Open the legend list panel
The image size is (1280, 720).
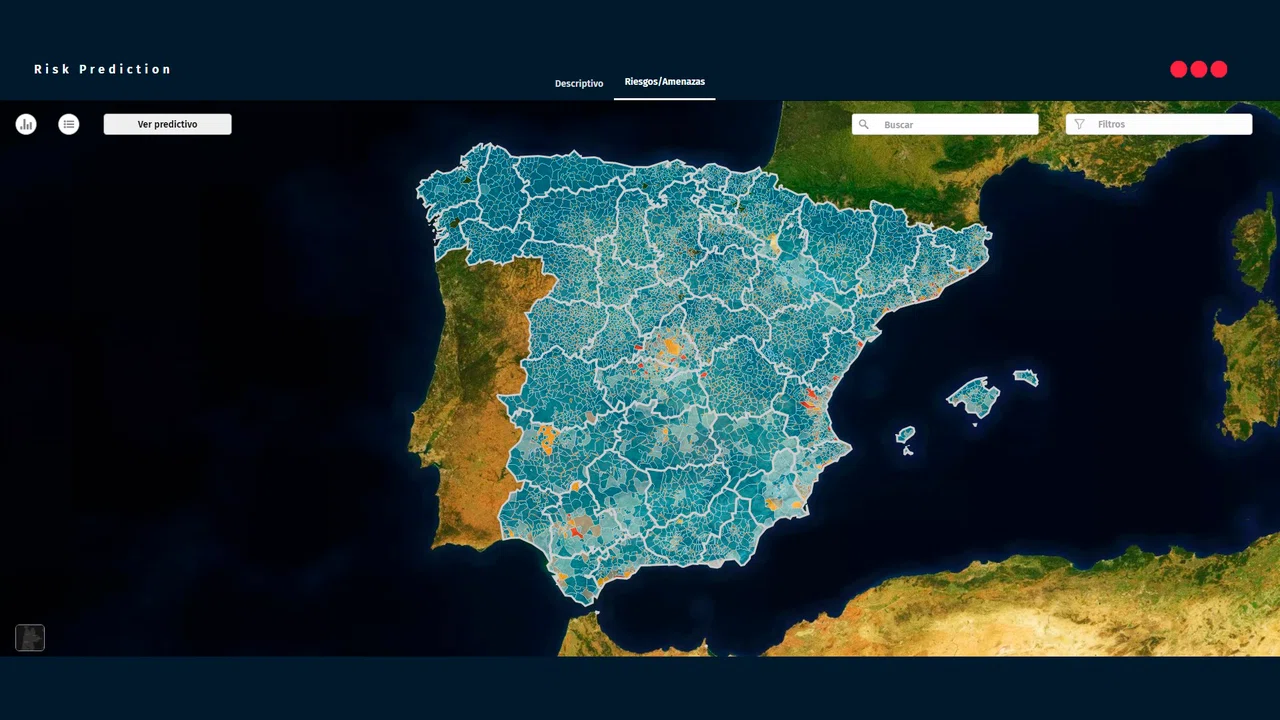68,124
